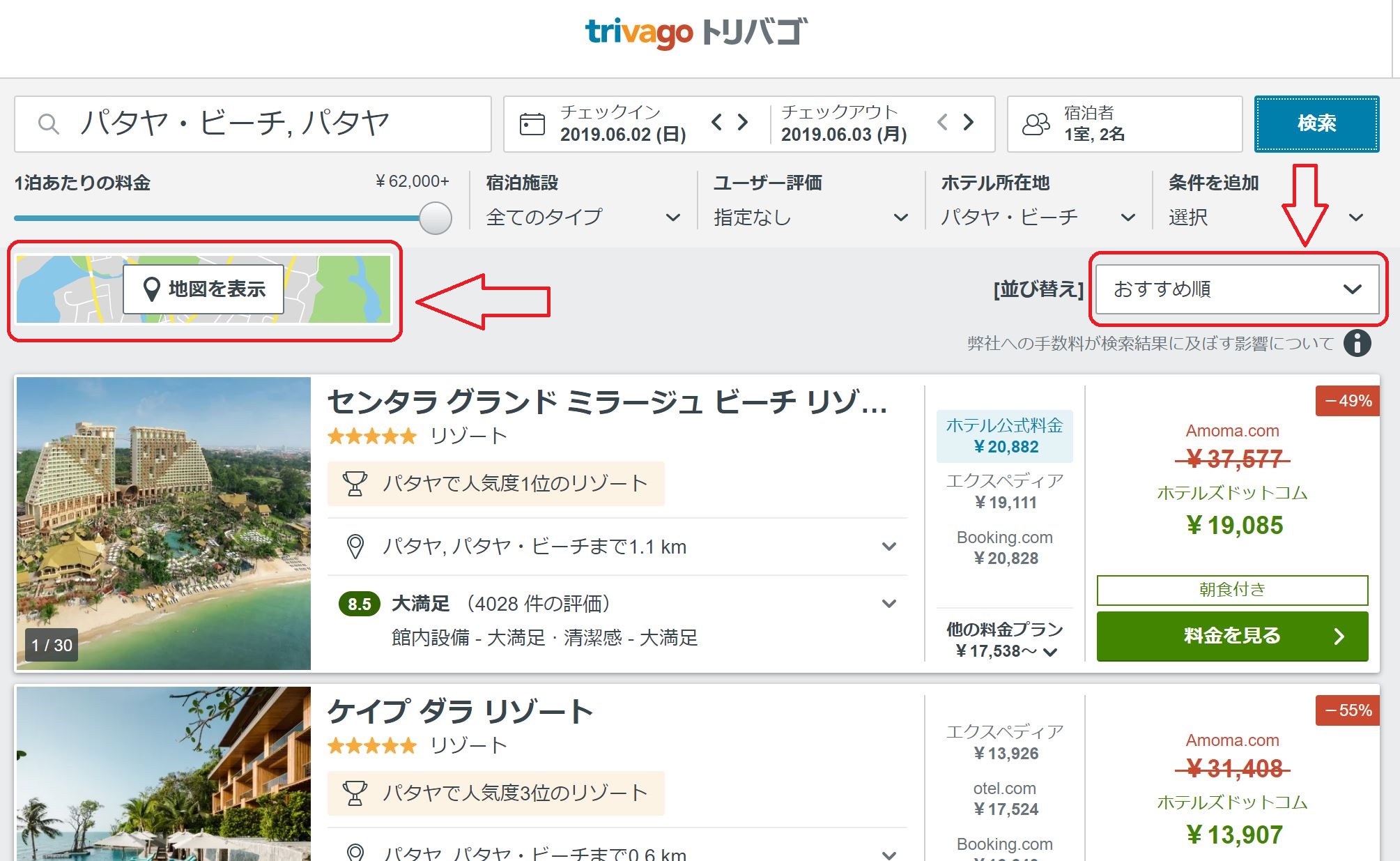Image resolution: width=1400 pixels, height=861 pixels.
Task: Click trophy icon for パタヤで人気度1位のリゾート
Action: [x=355, y=483]
